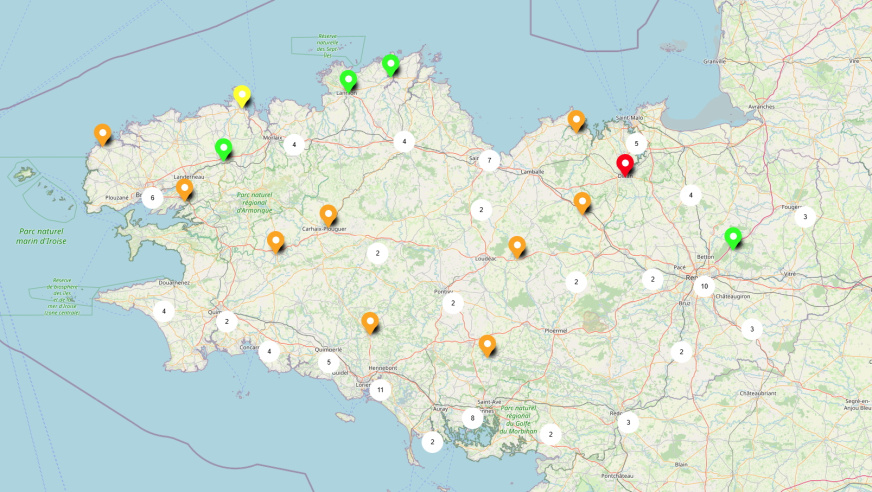Expand the cluster of 3 near Fougères
The height and width of the screenshot is (492, 872).
click(804, 216)
